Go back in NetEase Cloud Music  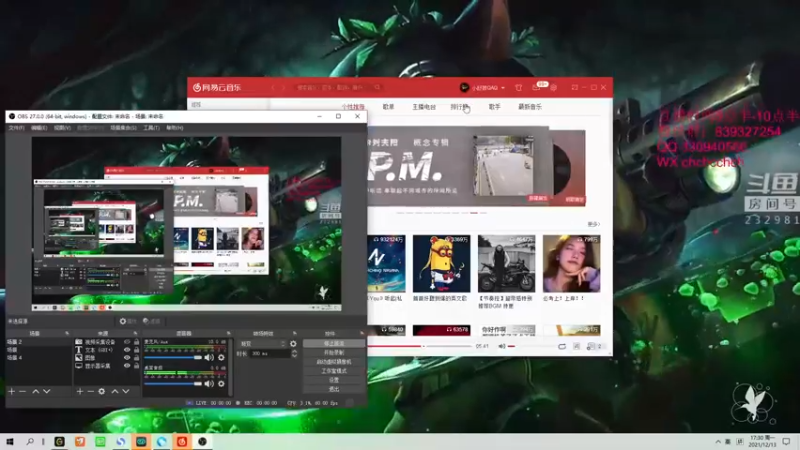(x=273, y=88)
